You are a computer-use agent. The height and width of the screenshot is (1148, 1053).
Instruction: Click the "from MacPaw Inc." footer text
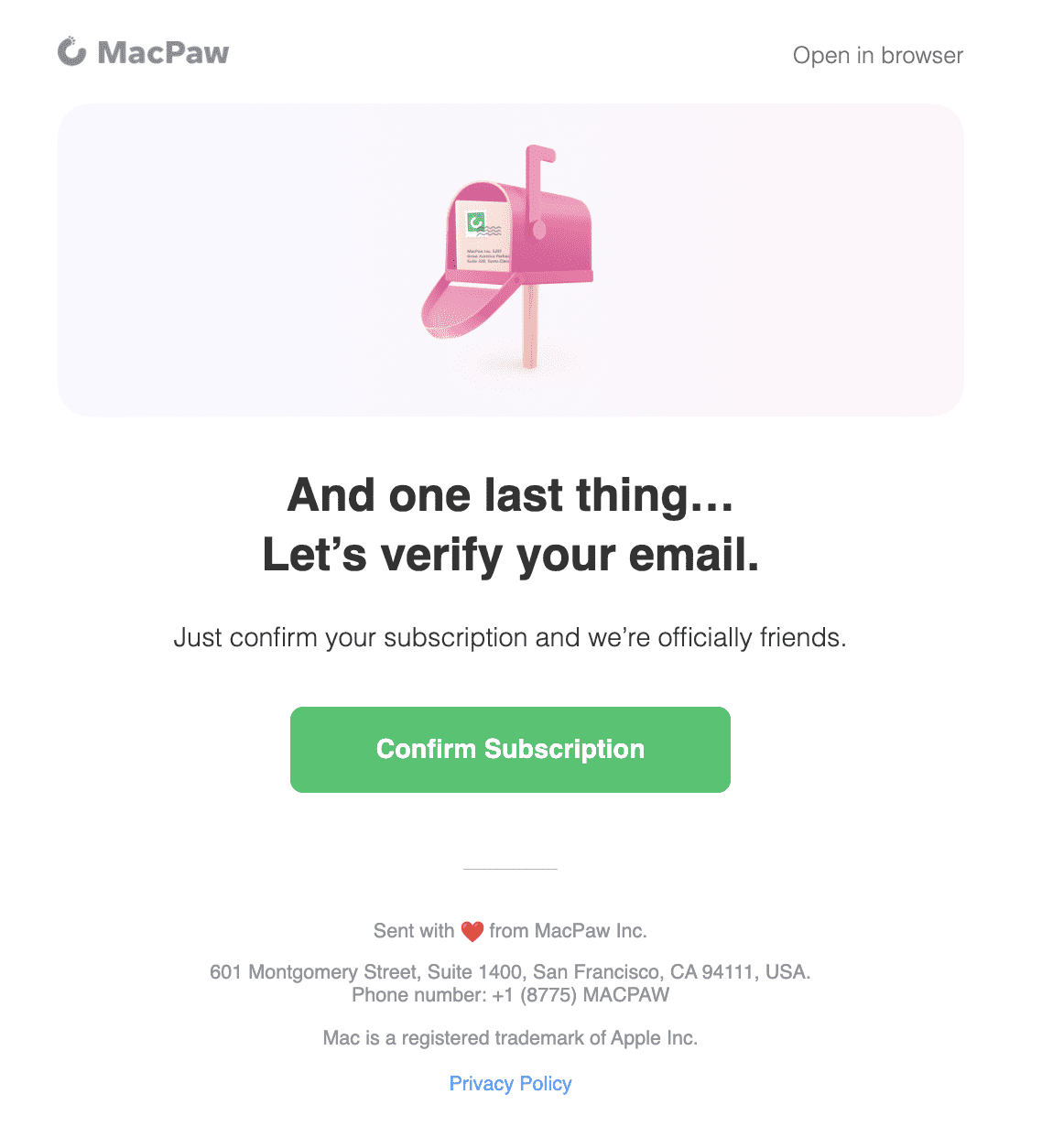pos(568,931)
